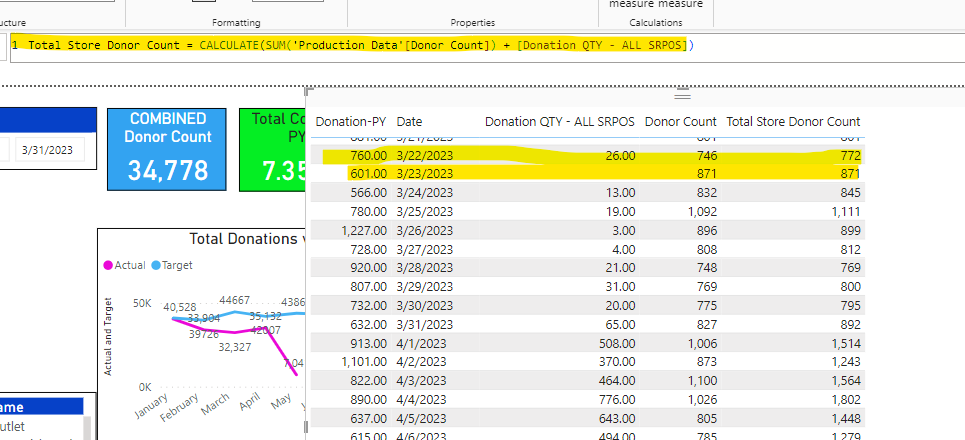Click the 0K y-axis label
Viewport: 965px width, 440px height.
click(145, 387)
